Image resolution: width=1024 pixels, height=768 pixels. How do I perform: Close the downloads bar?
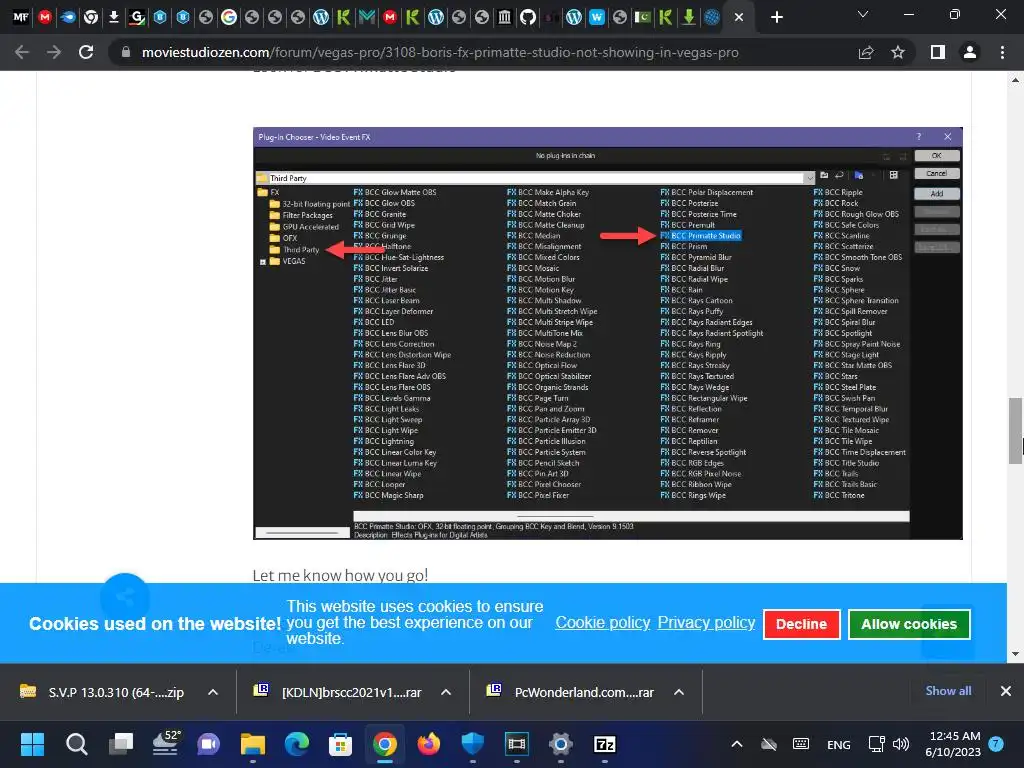coord(1006,691)
